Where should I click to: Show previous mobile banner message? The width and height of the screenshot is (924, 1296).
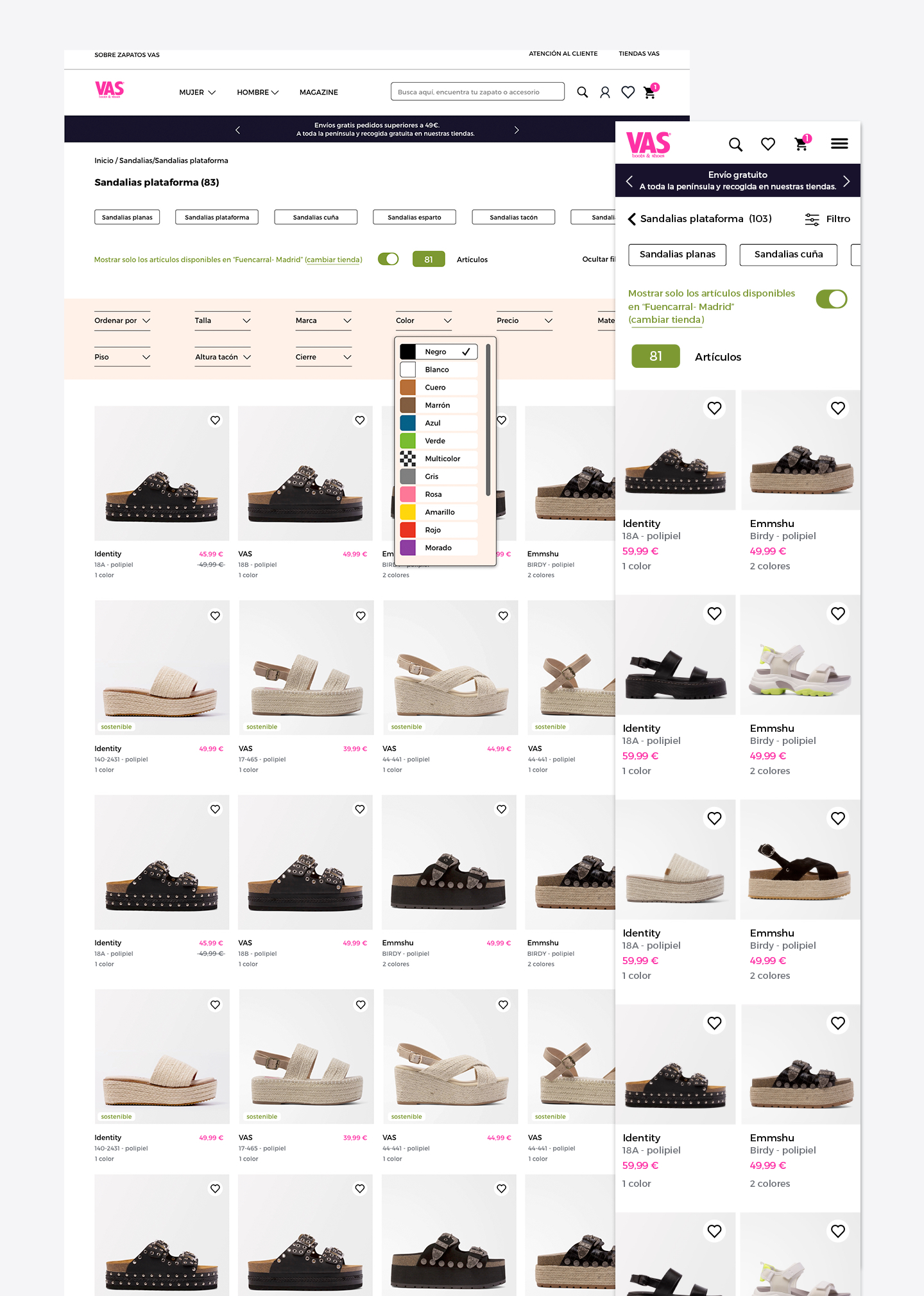point(629,181)
